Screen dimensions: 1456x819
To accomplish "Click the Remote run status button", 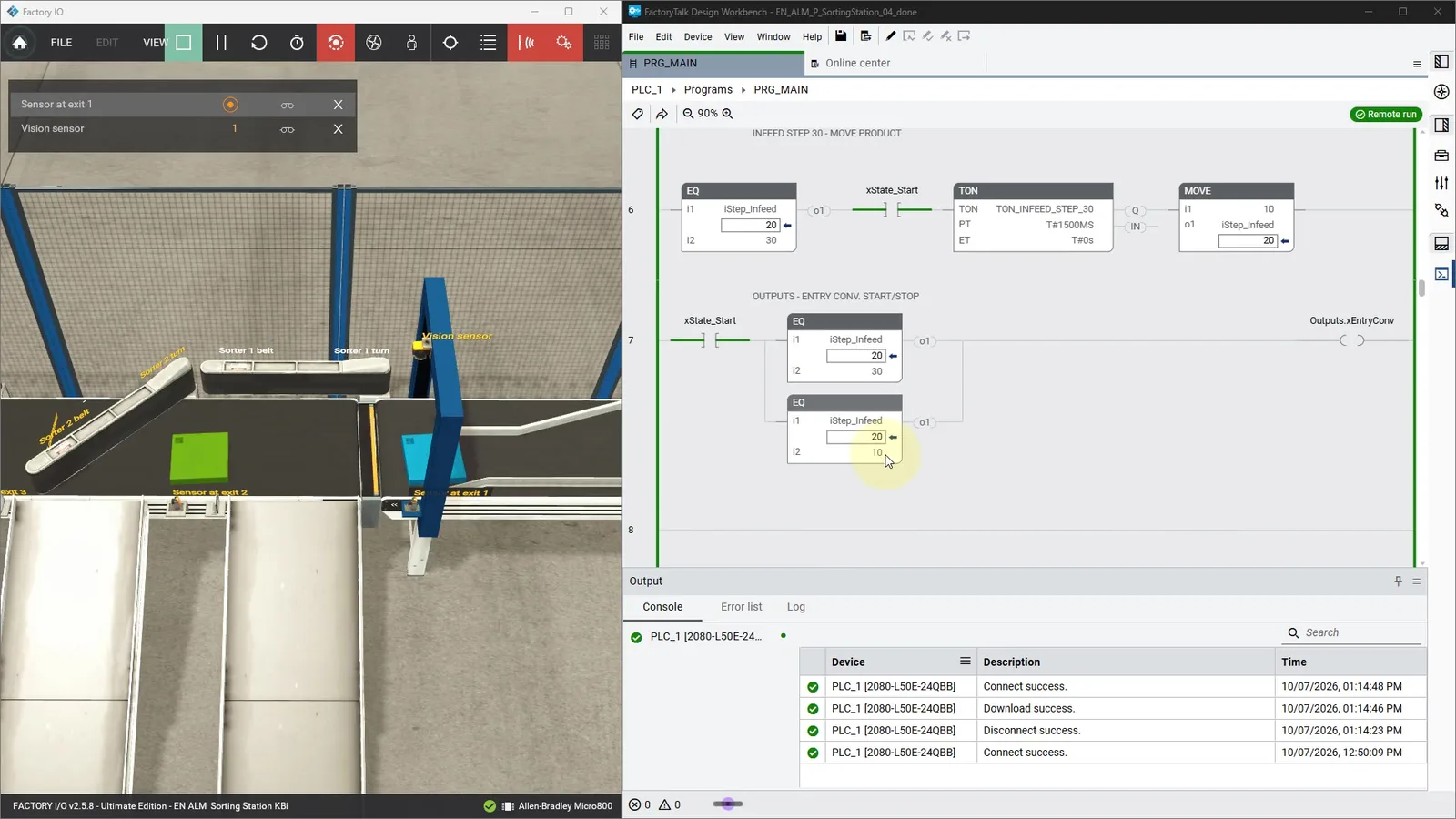I will (x=1385, y=115).
